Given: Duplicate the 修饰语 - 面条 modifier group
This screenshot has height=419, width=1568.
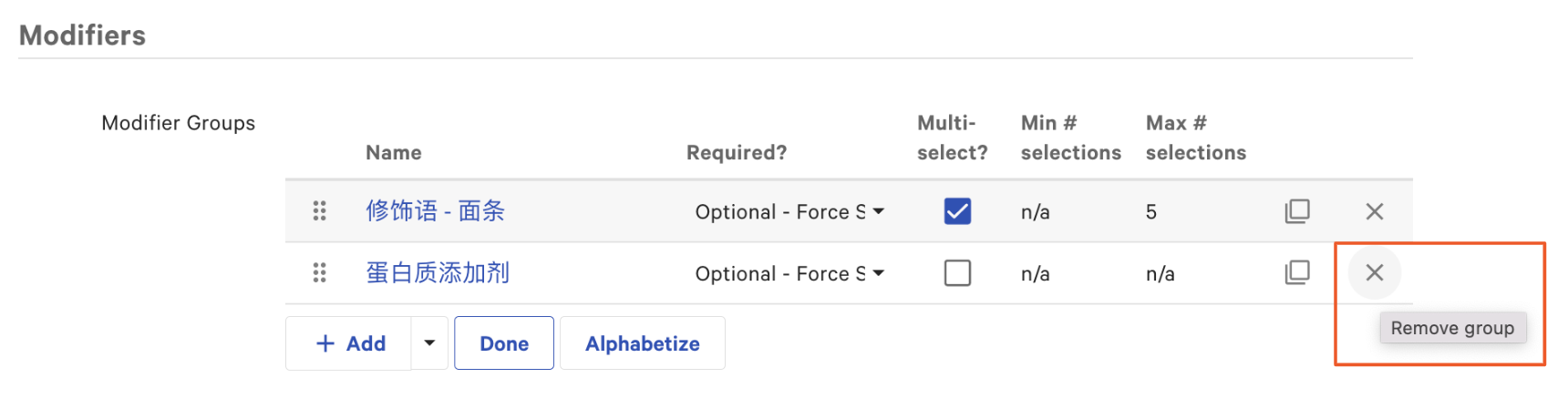Looking at the screenshot, I should point(1296,211).
